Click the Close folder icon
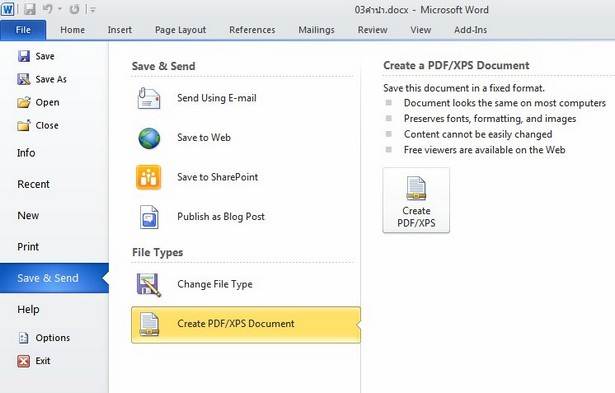615x393 pixels. tap(24, 126)
